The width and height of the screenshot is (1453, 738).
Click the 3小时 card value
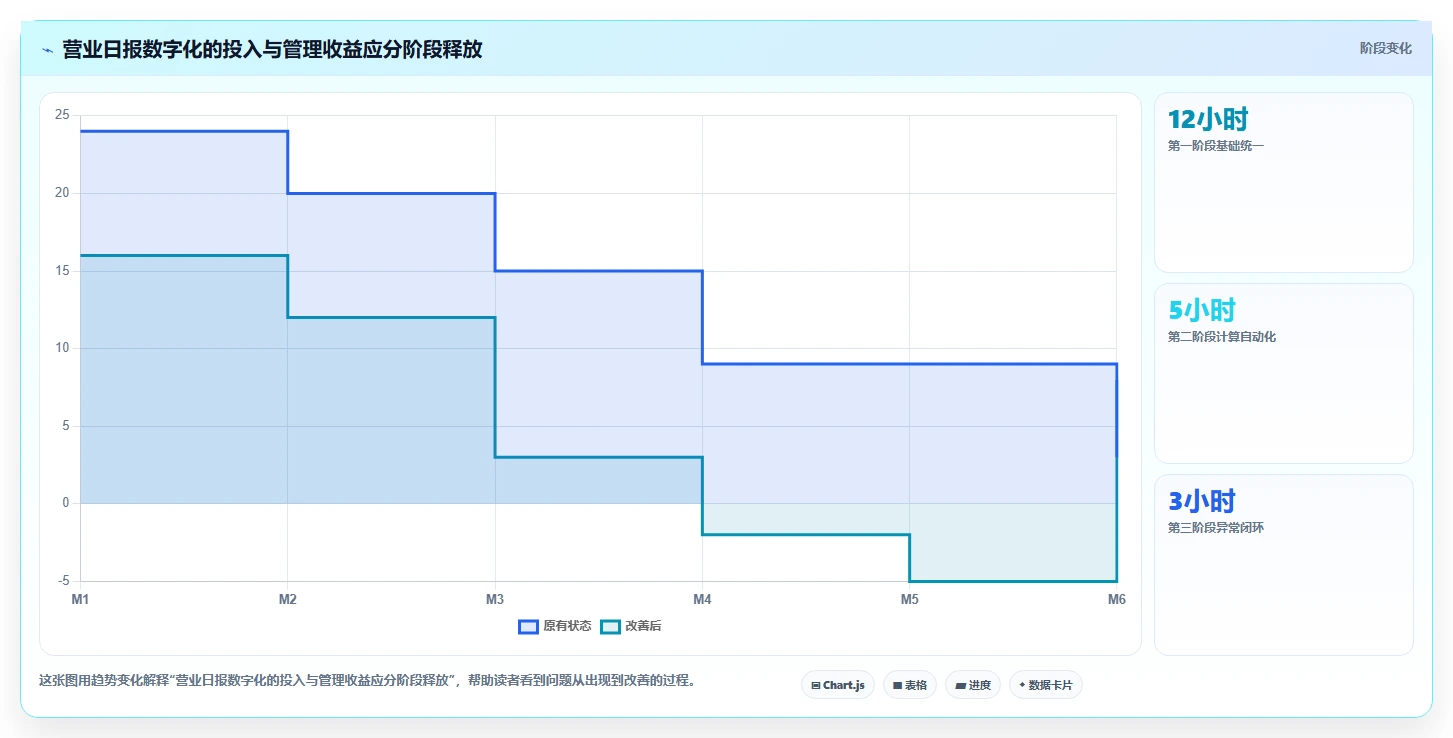[x=1201, y=501]
